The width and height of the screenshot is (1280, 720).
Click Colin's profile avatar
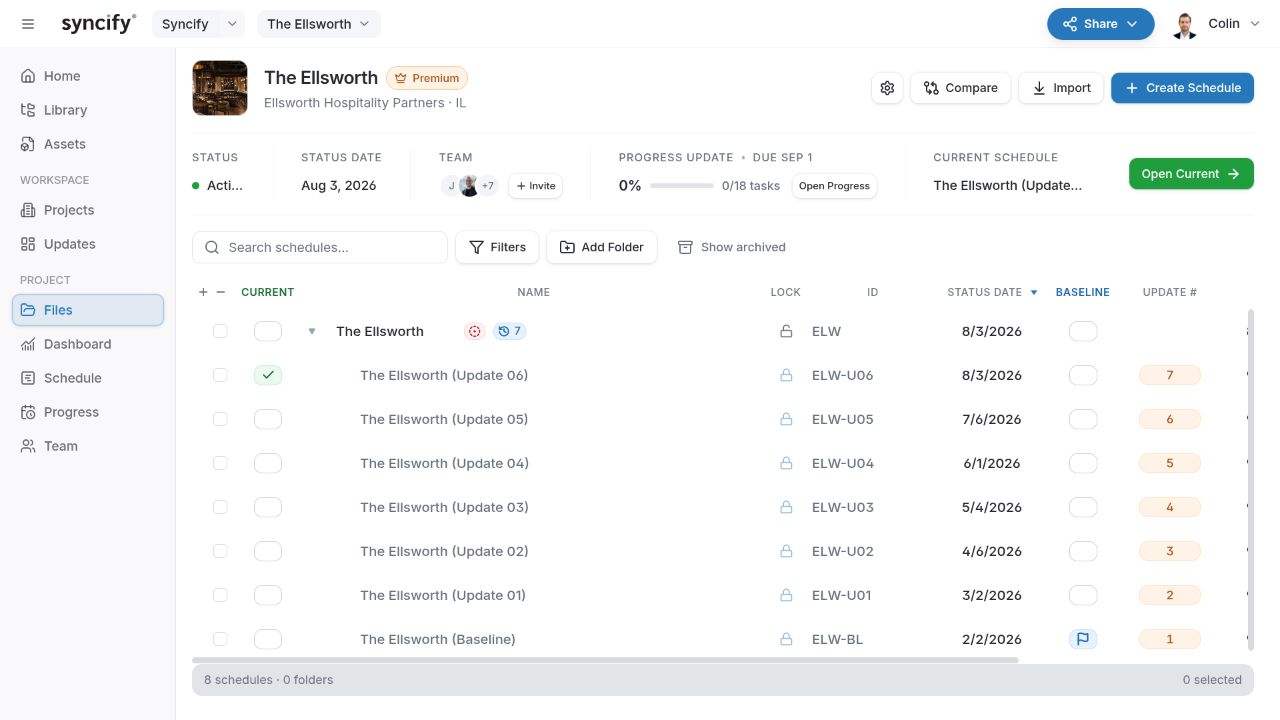(1185, 24)
